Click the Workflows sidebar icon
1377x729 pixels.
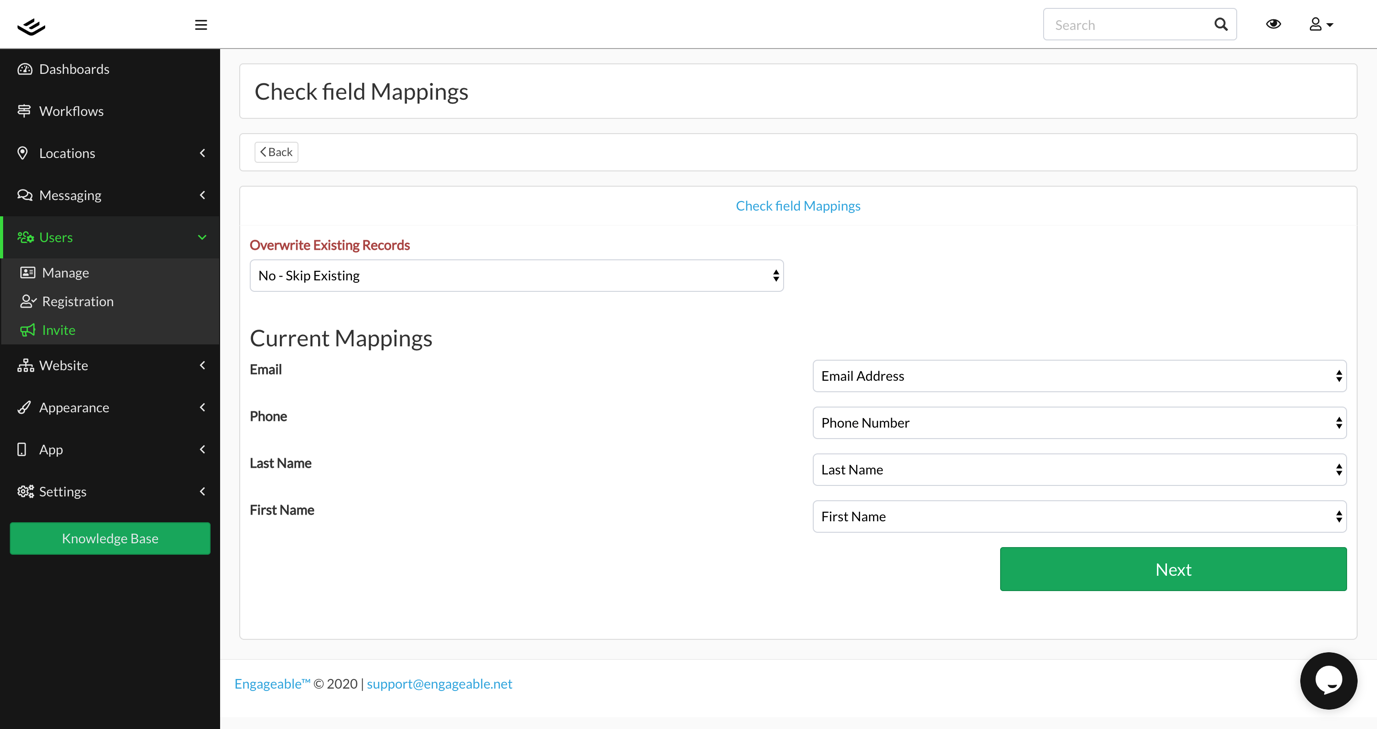(24, 111)
